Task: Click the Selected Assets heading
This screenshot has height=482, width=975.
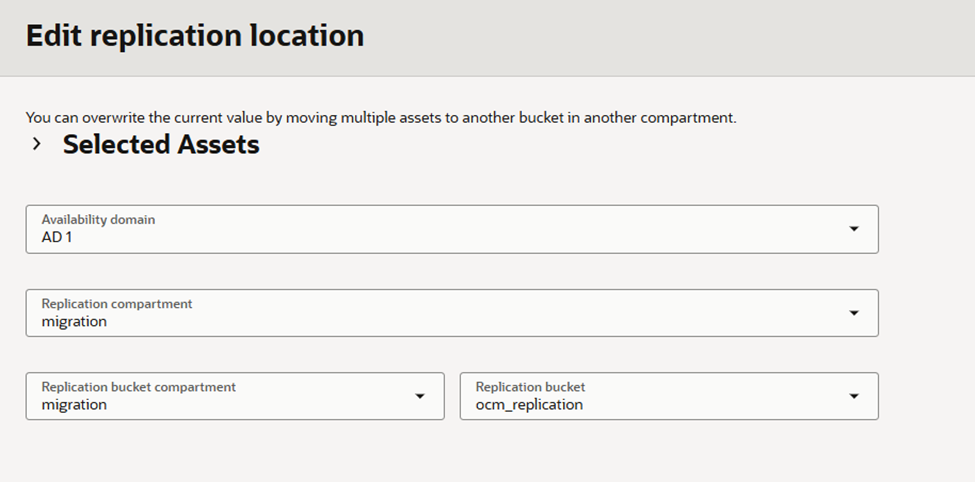Action: [161, 145]
